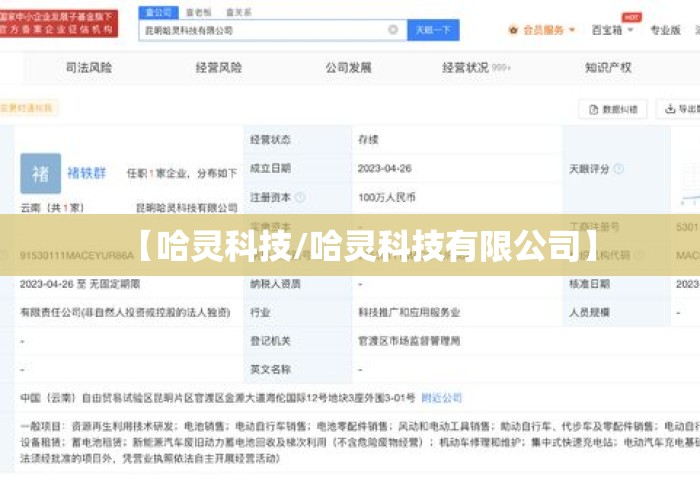The image size is (700, 490).
Task: Select the 2023-04-26 establishment date value
Action: click(384, 168)
